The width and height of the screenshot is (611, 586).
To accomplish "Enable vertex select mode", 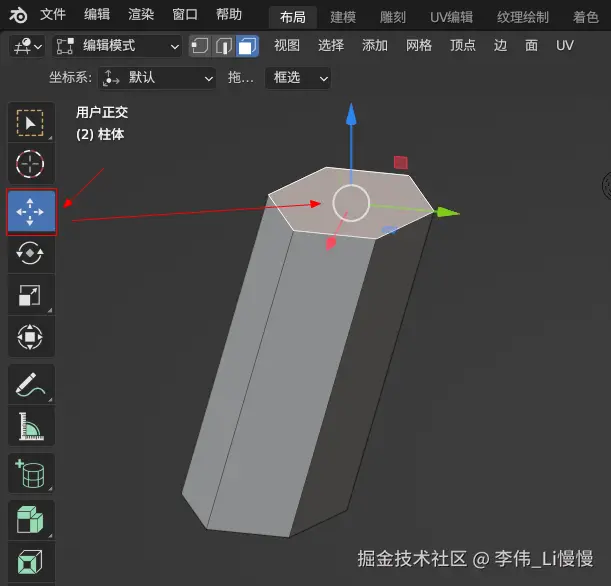I will point(200,46).
